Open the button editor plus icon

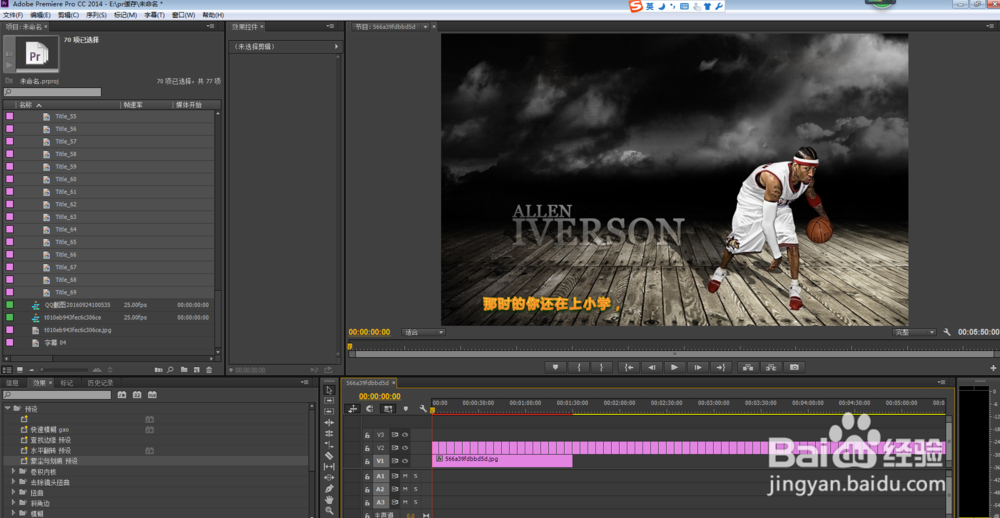point(993,368)
